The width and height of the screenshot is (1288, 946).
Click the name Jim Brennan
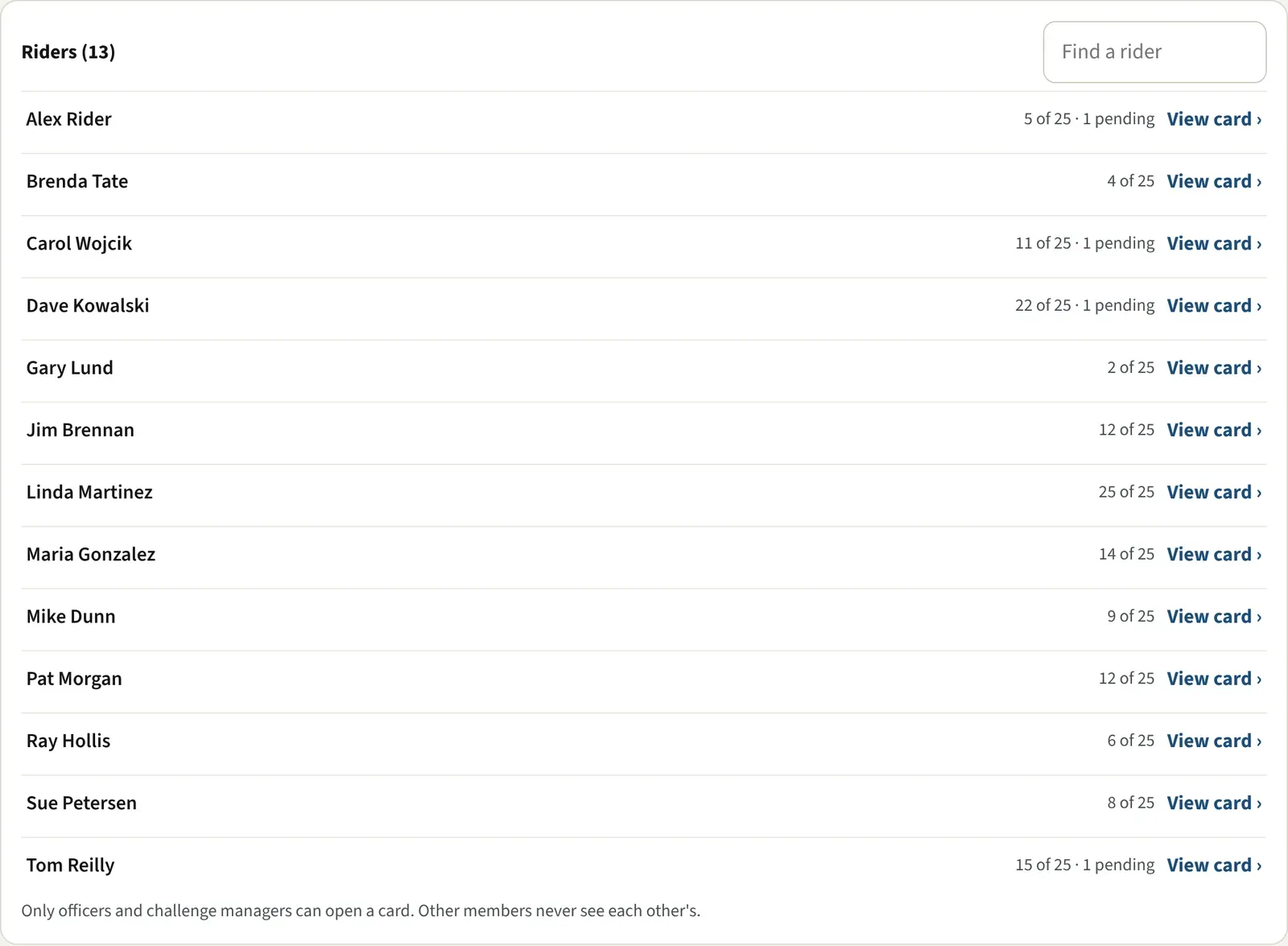click(x=80, y=430)
